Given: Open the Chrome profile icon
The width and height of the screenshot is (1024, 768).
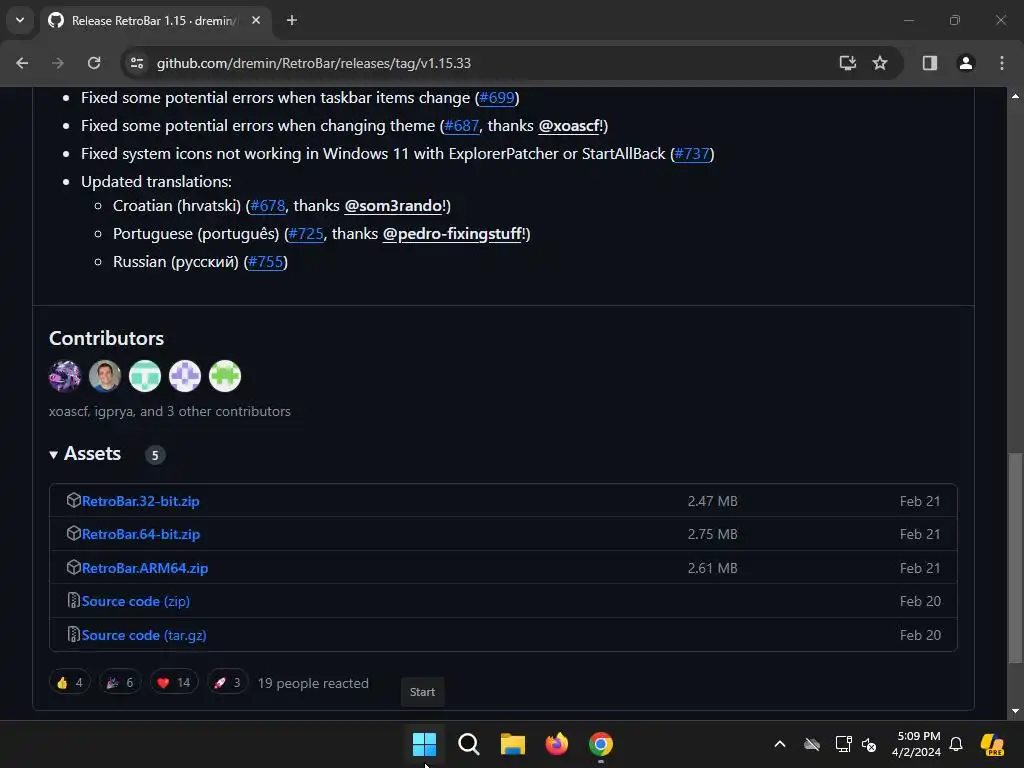Looking at the screenshot, I should (x=966, y=63).
